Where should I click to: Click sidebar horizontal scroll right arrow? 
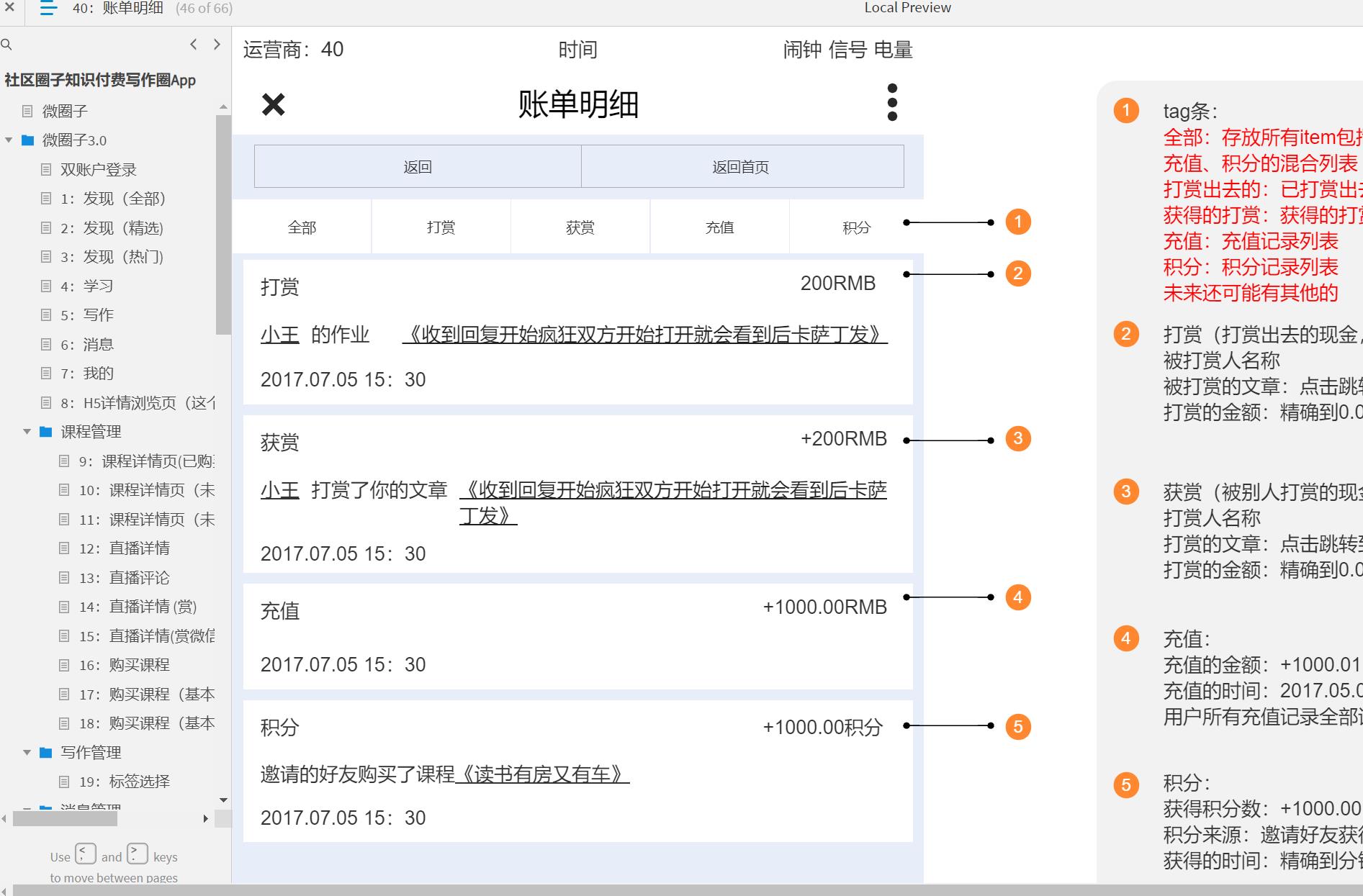click(x=206, y=819)
